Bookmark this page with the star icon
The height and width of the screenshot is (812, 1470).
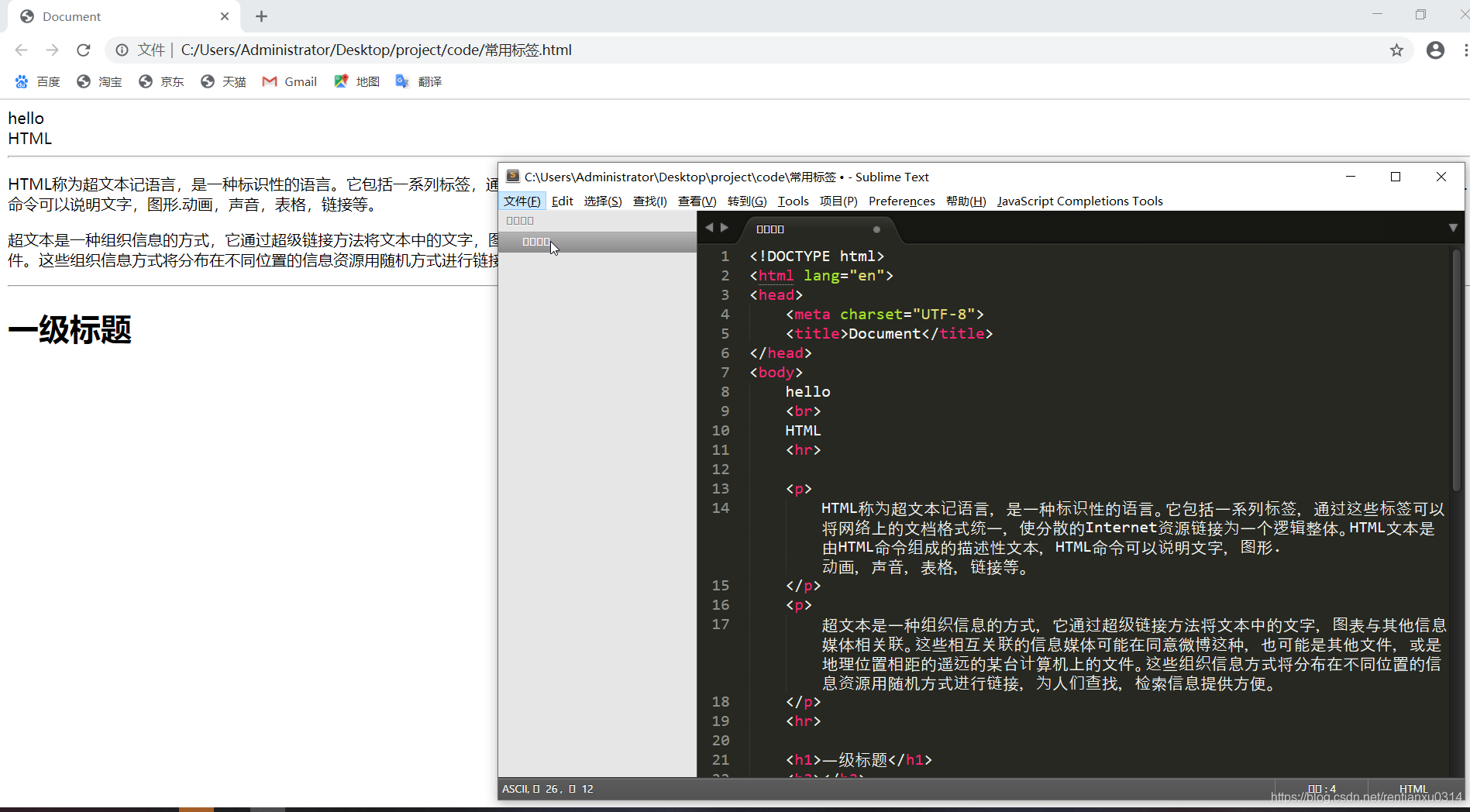(1396, 50)
